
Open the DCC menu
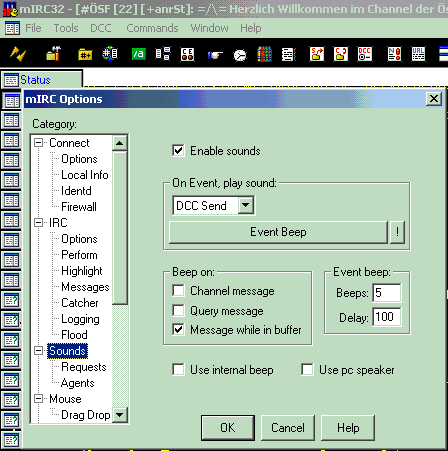coord(101,28)
